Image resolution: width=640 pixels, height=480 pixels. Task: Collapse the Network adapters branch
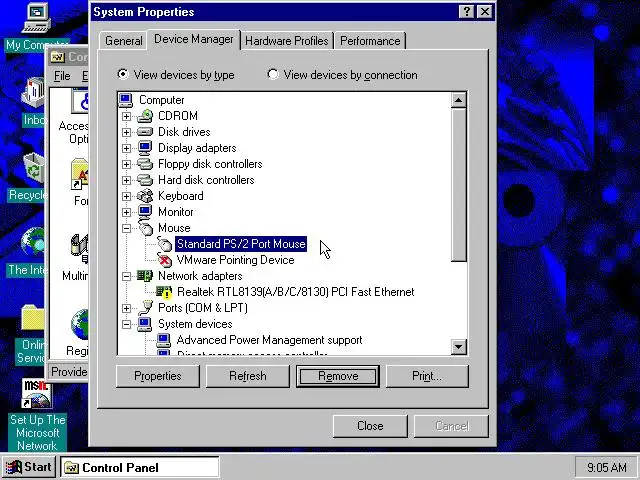[x=127, y=276]
